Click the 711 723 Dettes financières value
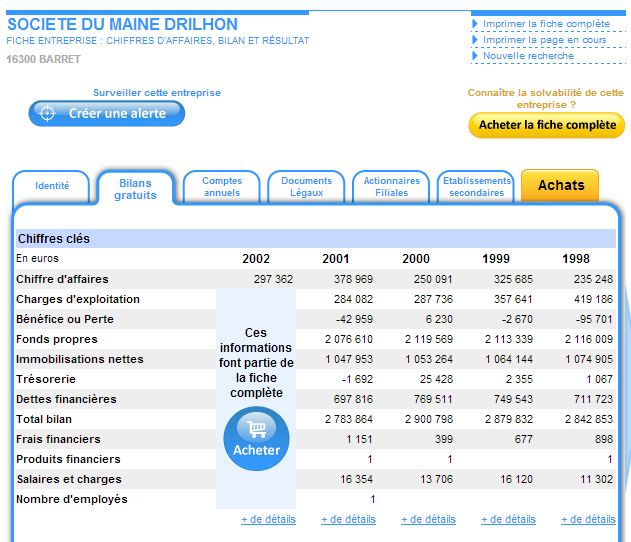Viewport: 631px width, 542px height. tap(593, 399)
